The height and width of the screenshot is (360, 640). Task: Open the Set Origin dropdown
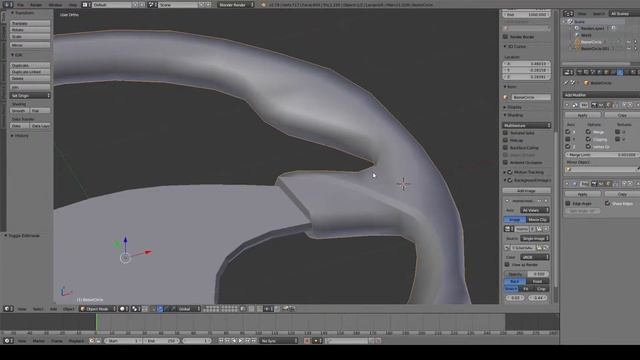[x=30, y=95]
